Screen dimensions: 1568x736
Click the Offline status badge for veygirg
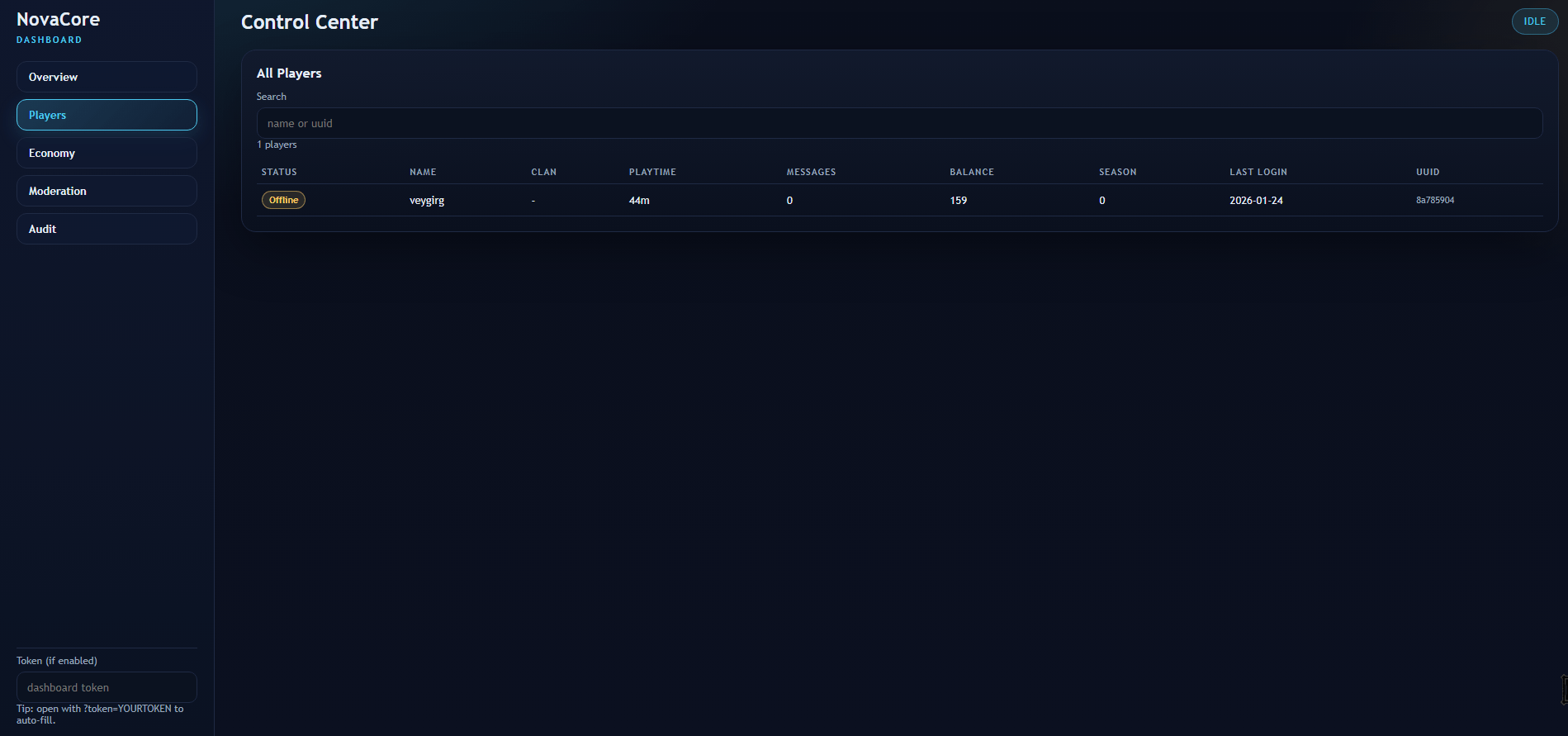(x=283, y=200)
